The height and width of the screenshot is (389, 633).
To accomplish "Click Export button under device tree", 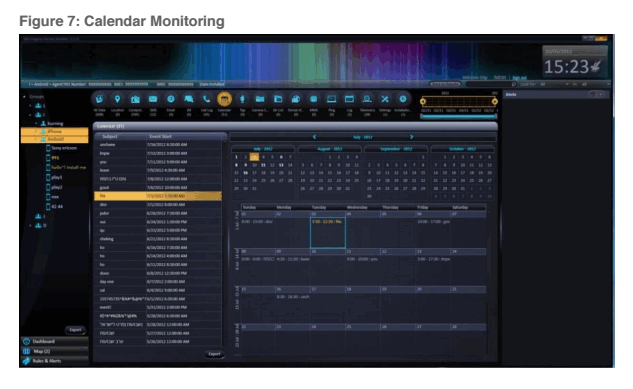I will tap(75, 330).
